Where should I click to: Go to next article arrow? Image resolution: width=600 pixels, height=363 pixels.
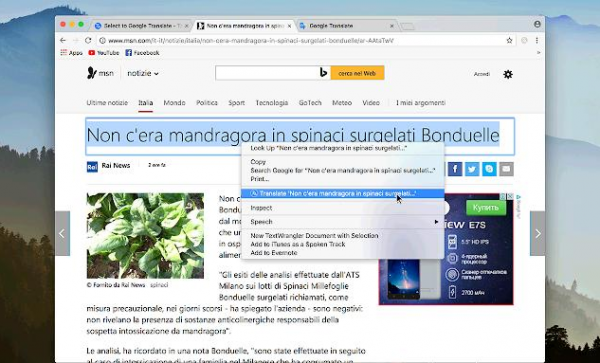tap(537, 233)
